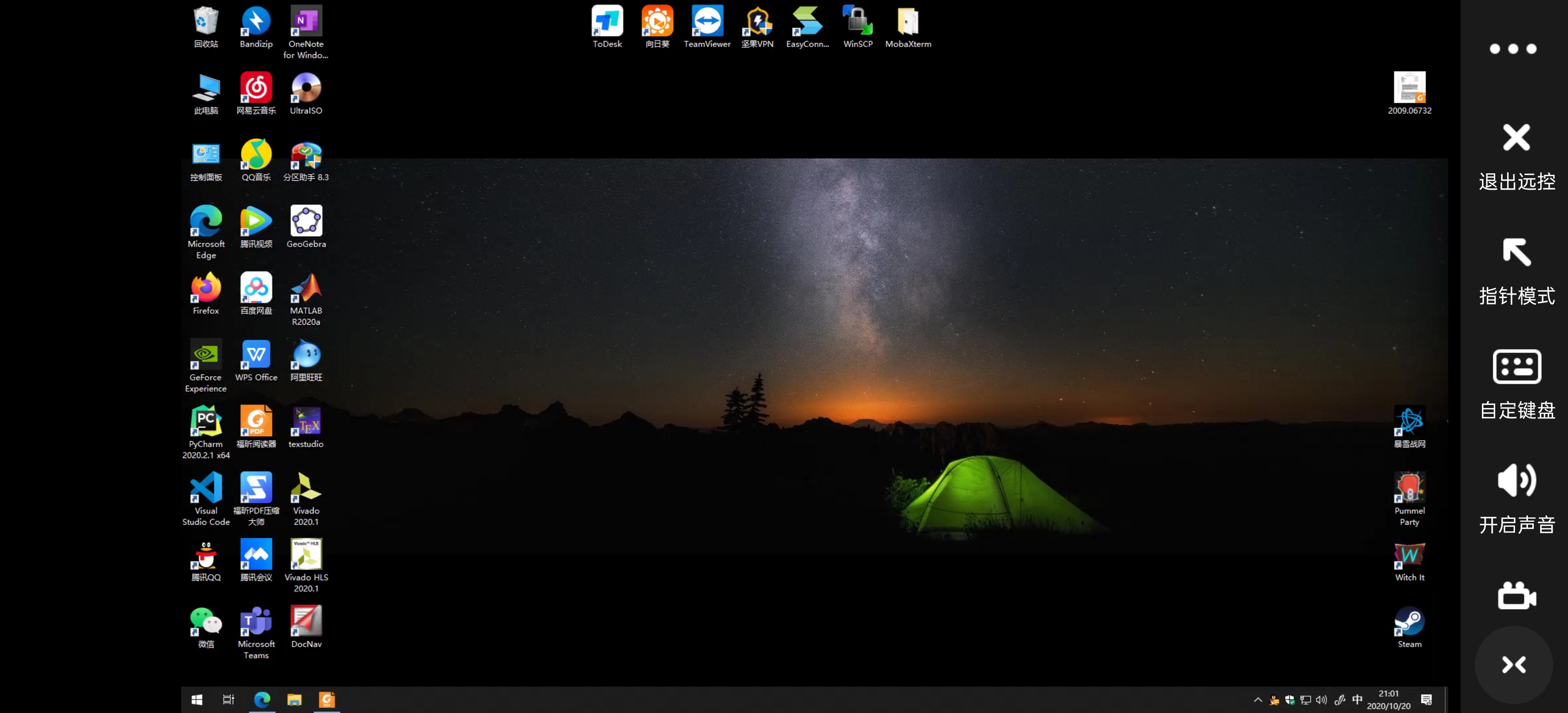The image size is (1568, 713).
Task: Open the 微信 WeChat shortcut
Action: tap(206, 627)
